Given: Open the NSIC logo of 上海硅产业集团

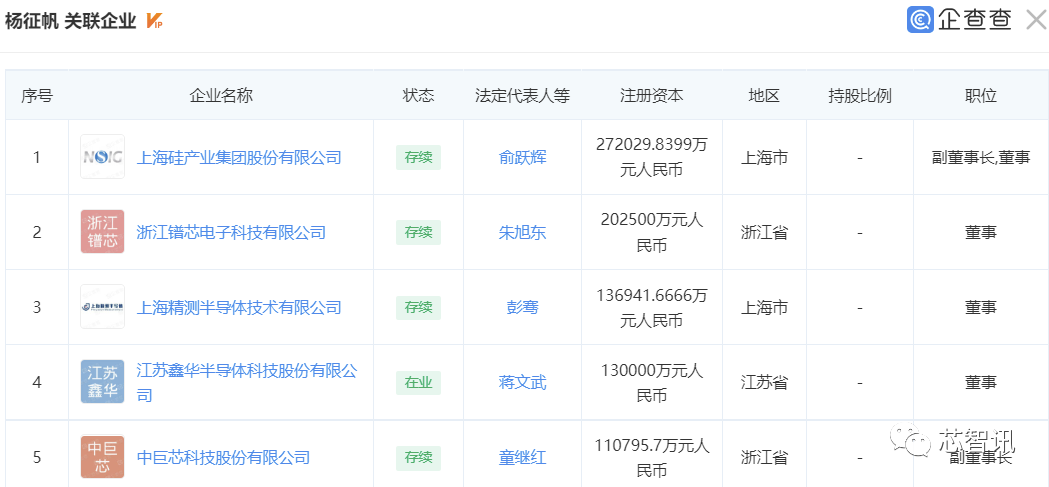Looking at the screenshot, I should 102,157.
